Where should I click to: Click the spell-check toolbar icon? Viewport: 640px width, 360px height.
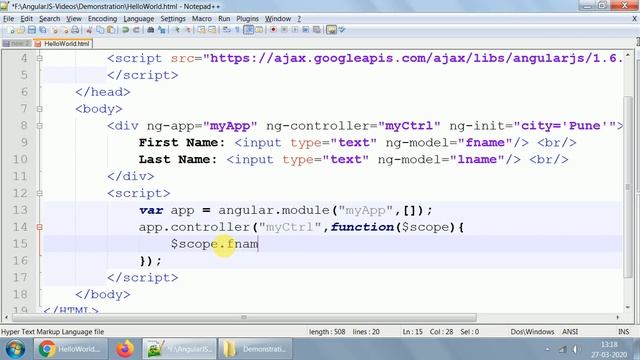342,30
